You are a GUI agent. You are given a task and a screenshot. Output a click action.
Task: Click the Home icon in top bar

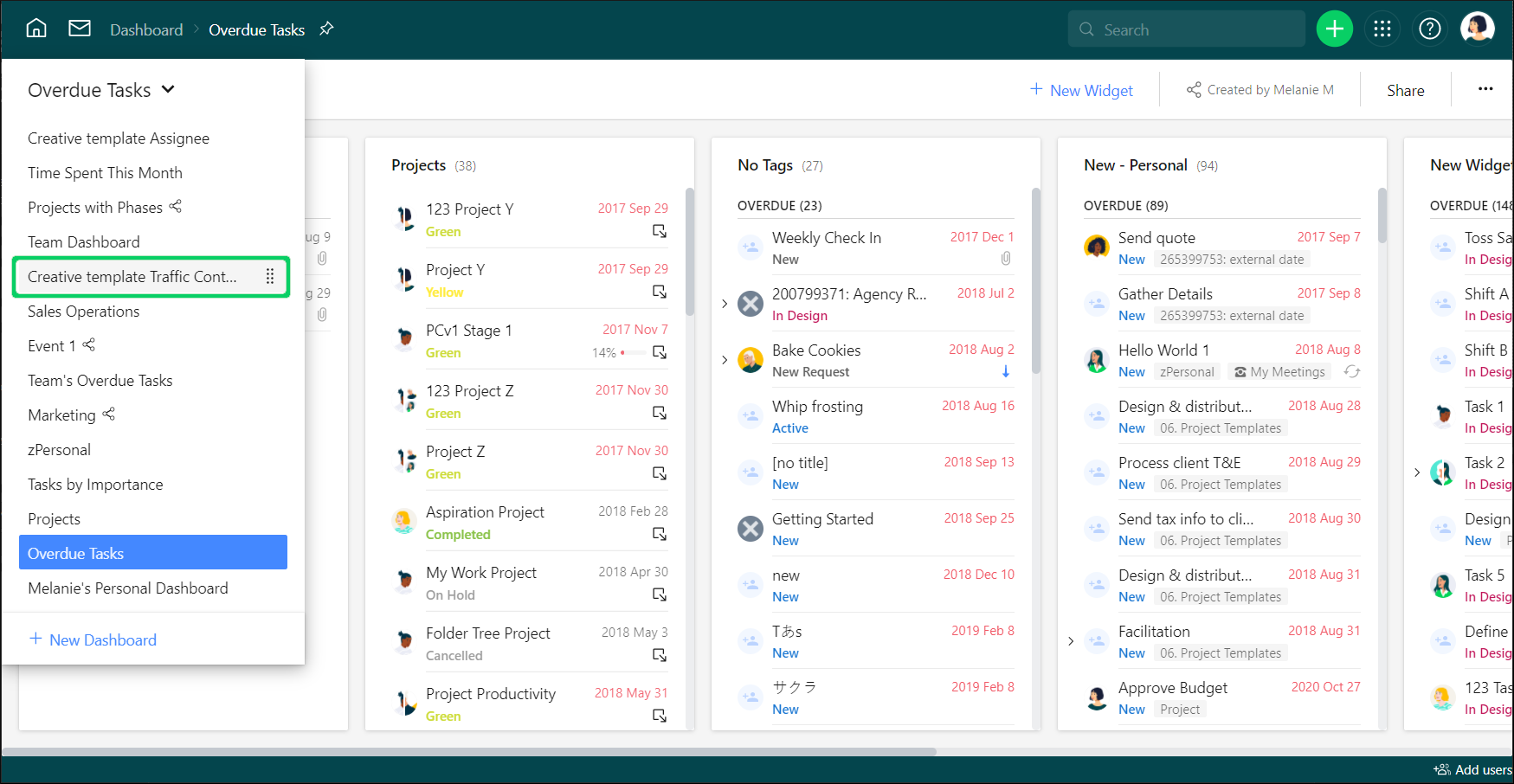[36, 29]
